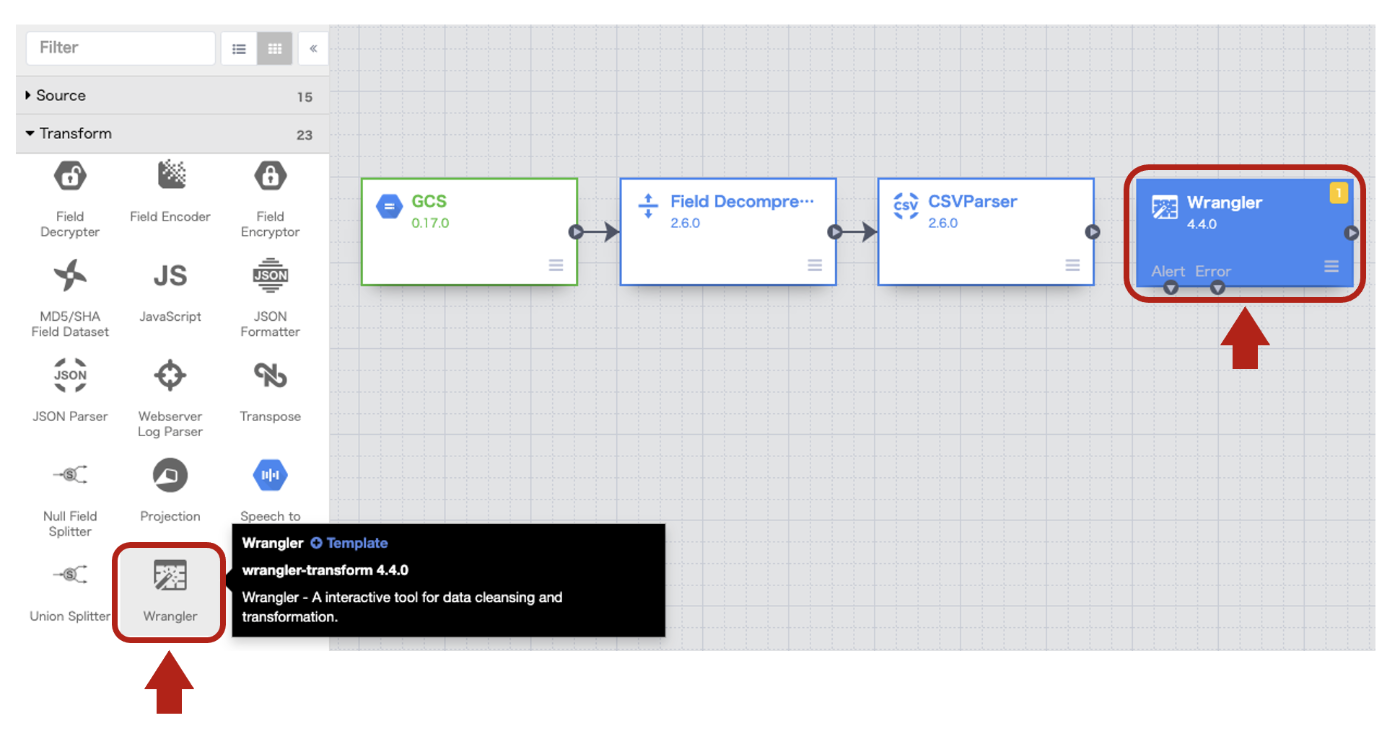
Task: Add the Field Decrypter transform plugin
Action: (70, 198)
